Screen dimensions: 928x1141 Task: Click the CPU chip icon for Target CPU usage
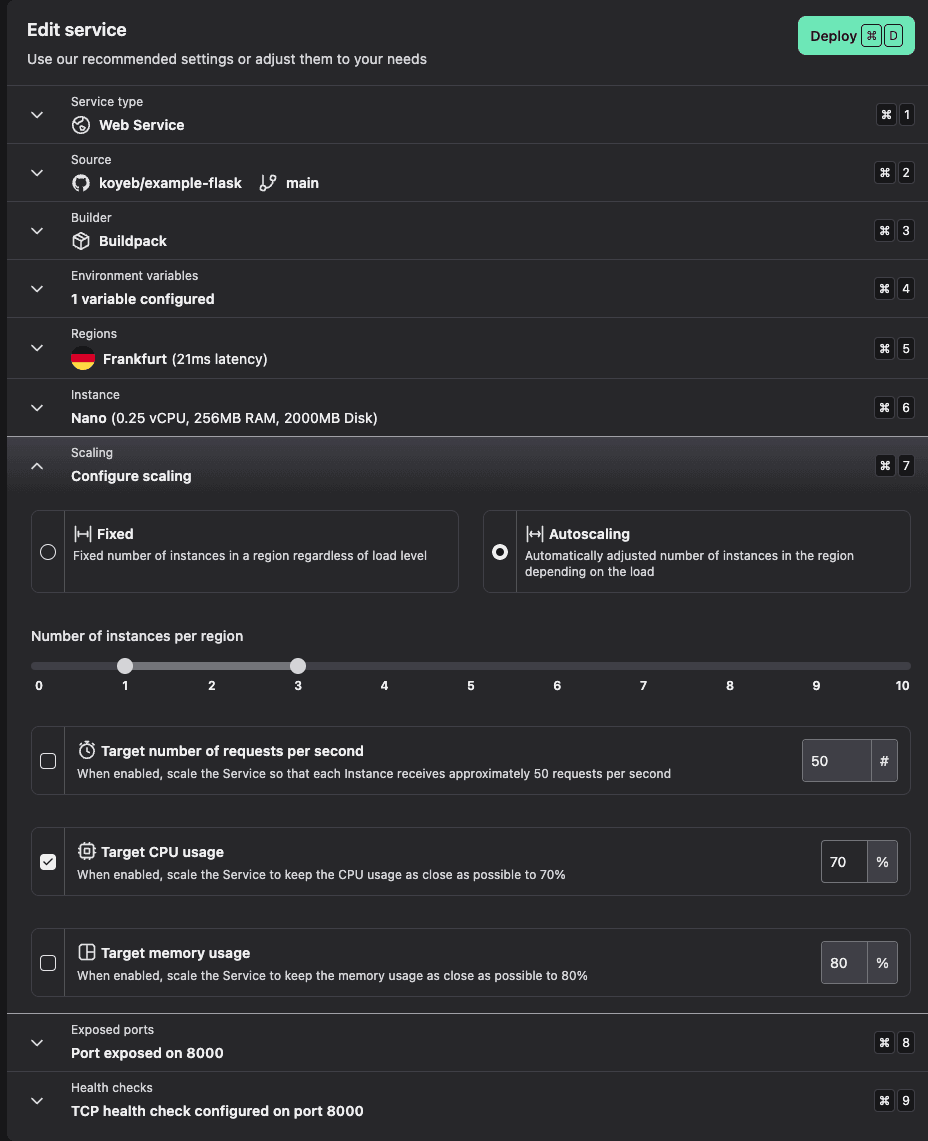(87, 852)
